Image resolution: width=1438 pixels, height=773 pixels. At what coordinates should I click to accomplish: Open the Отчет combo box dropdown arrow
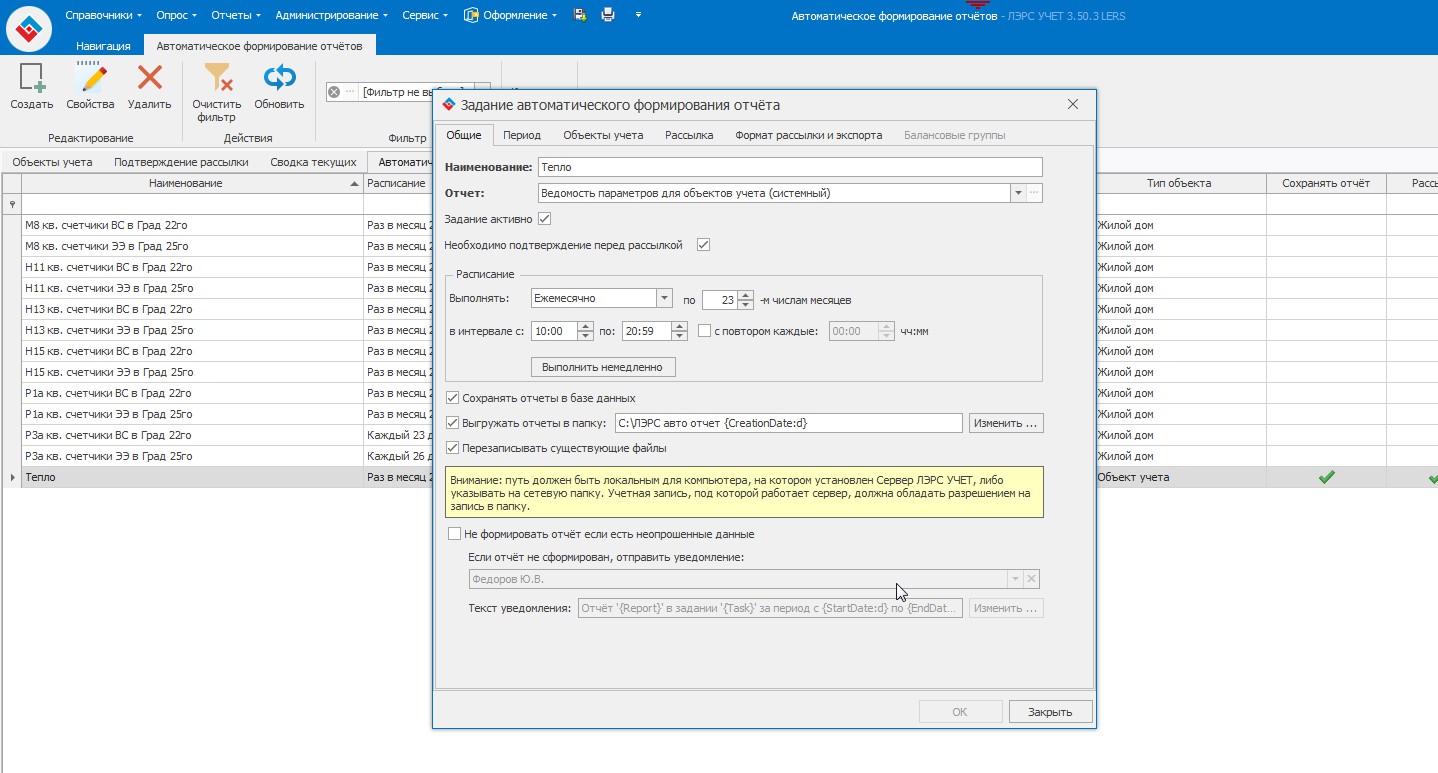pos(1019,193)
